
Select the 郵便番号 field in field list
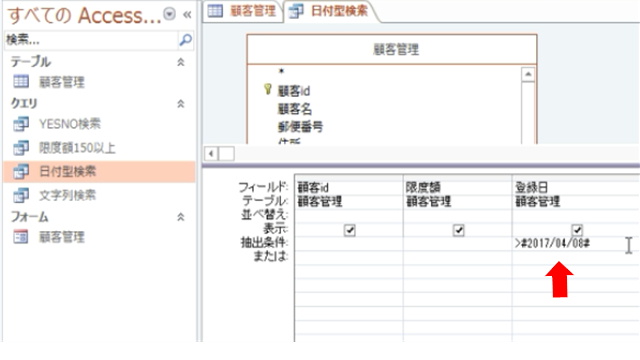pos(300,127)
